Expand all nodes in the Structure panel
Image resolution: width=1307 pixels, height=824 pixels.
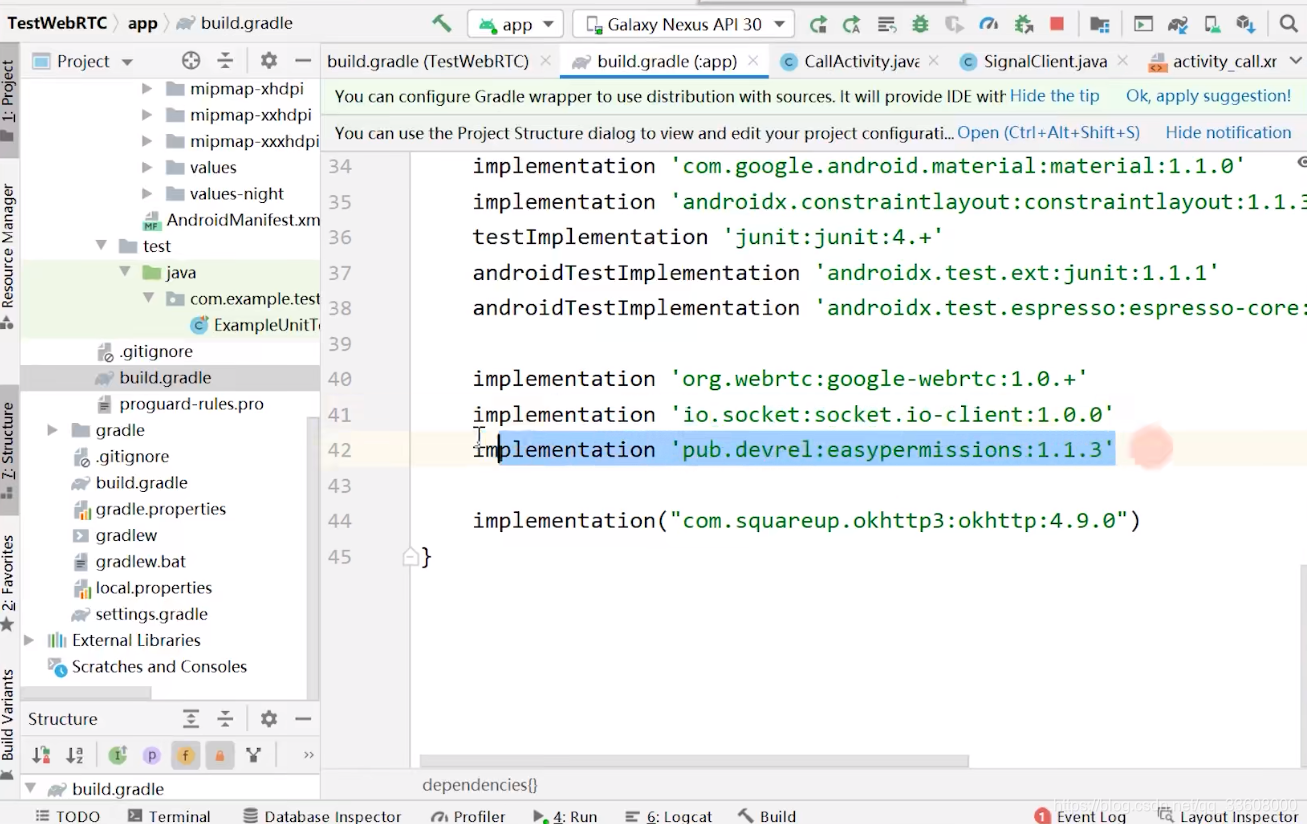point(191,719)
